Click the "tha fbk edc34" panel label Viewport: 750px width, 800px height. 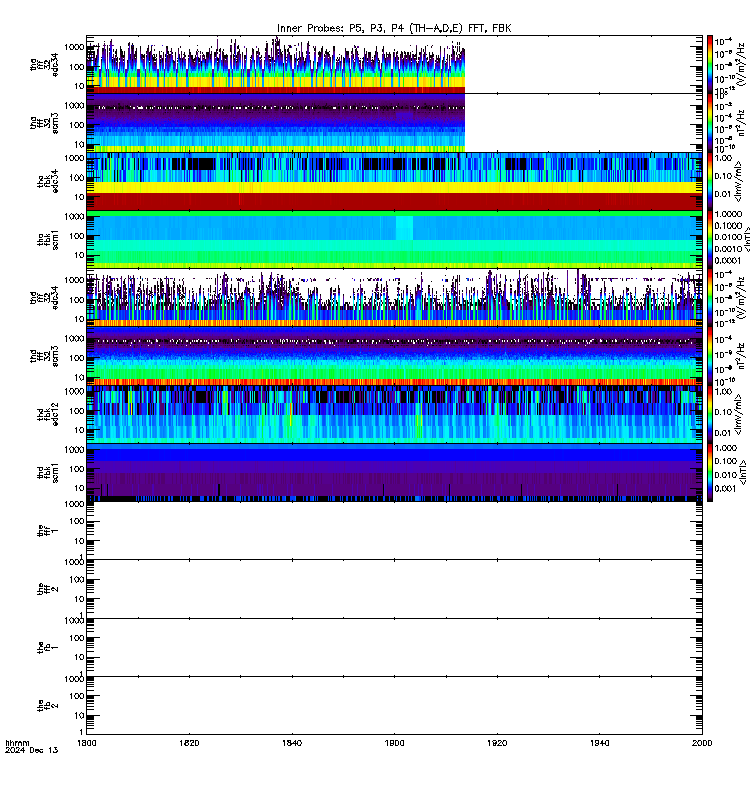pyautogui.click(x=48, y=182)
